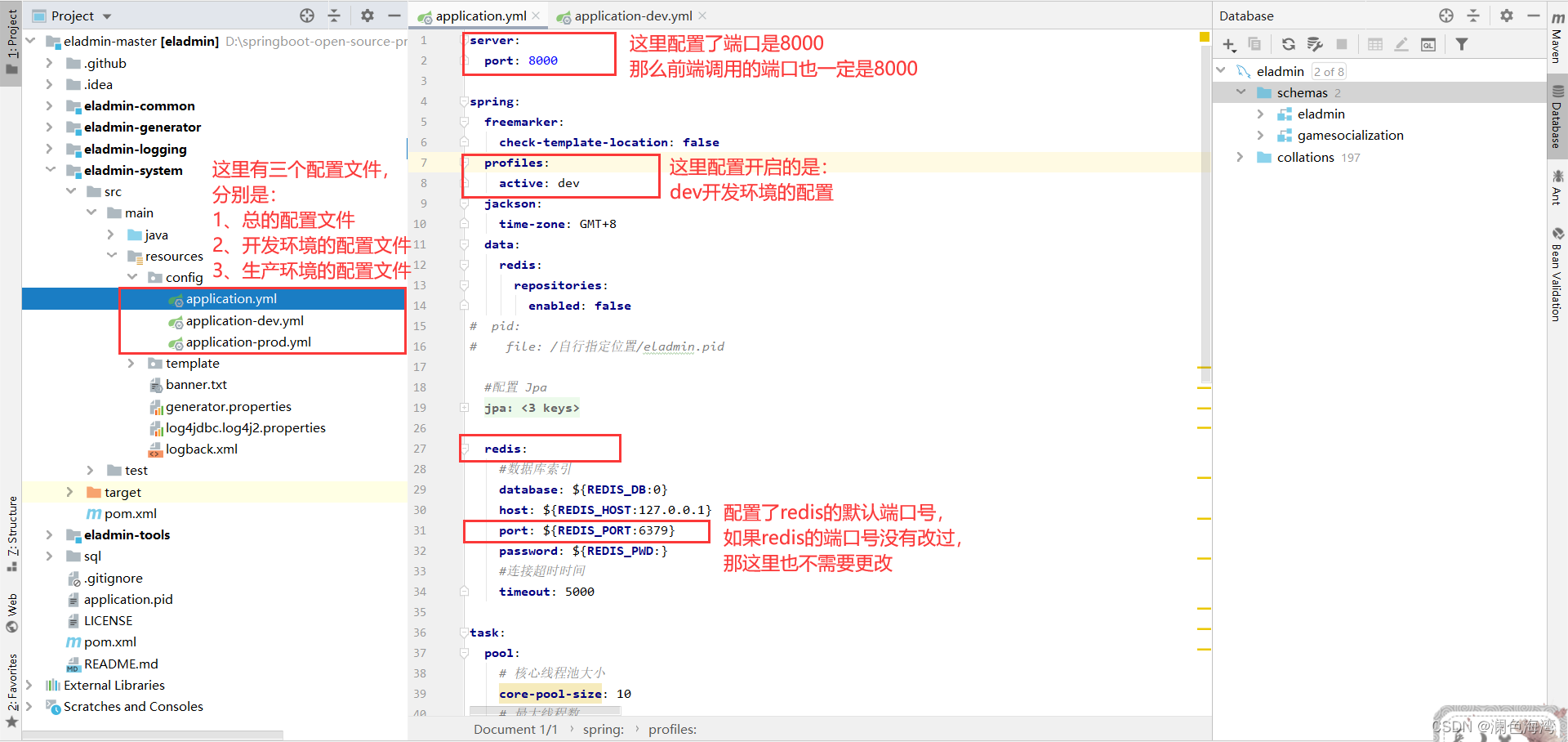Expand the .github folder
This screenshot has width=1568, height=742.
pyautogui.click(x=49, y=63)
